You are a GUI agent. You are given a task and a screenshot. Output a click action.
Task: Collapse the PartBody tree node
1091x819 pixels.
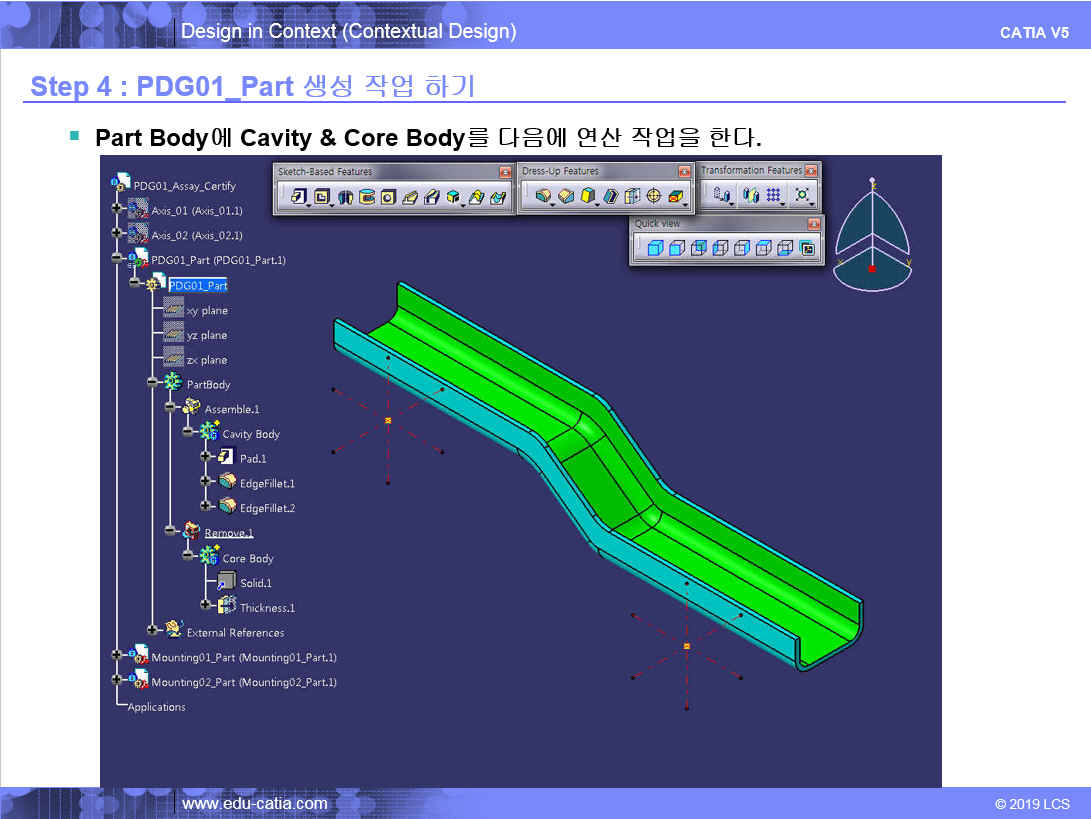coord(152,384)
